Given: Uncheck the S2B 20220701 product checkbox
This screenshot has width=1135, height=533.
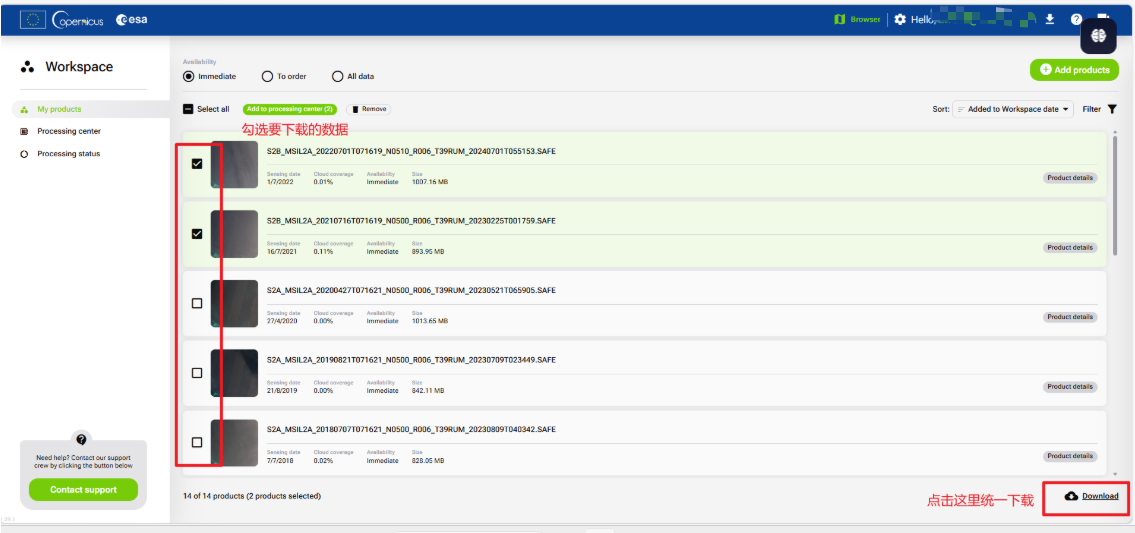Looking at the screenshot, I should click(x=197, y=164).
